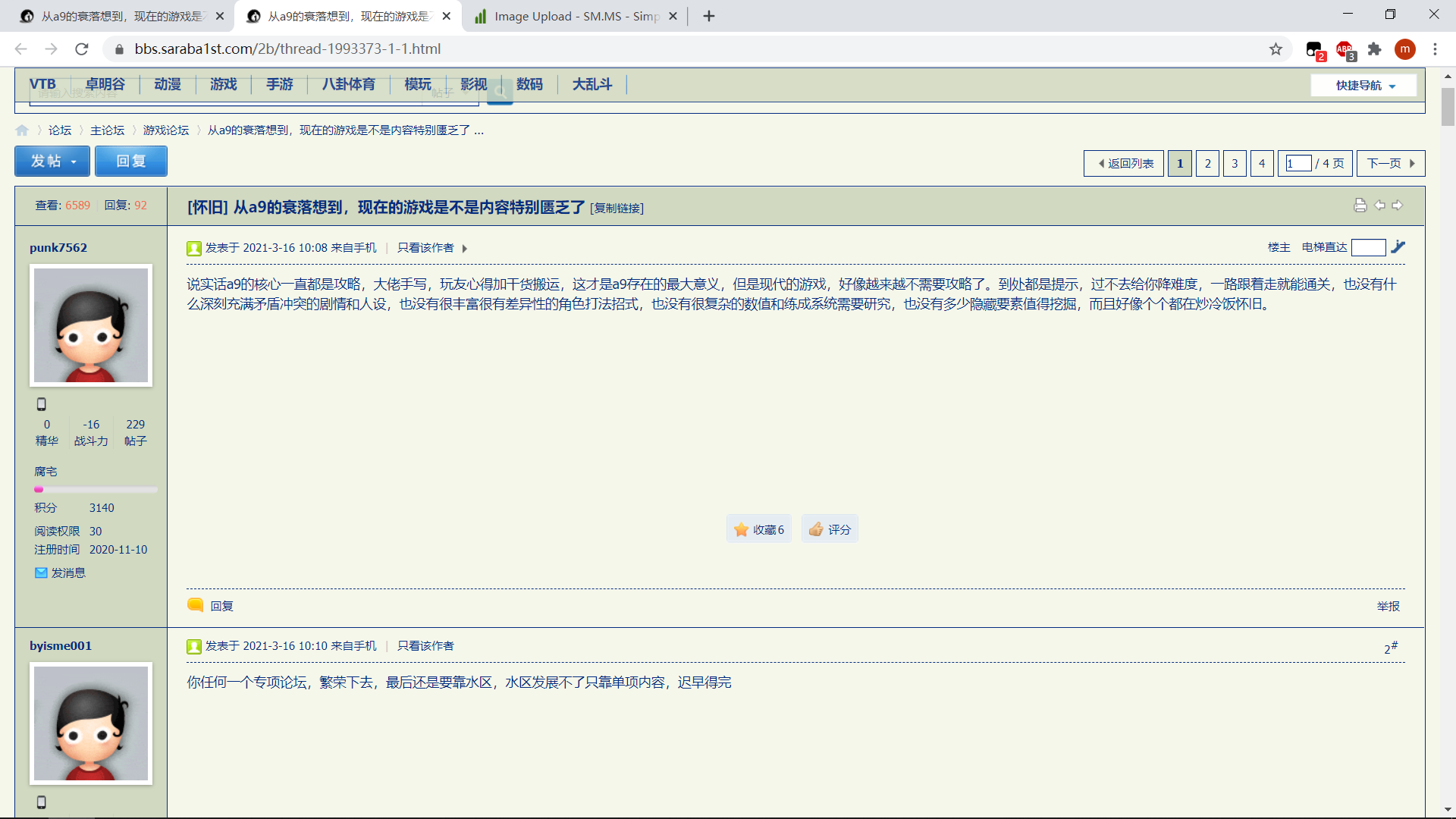Expand 只看该作者 arrow in first post
This screenshot has height=819, width=1456.
464,249
